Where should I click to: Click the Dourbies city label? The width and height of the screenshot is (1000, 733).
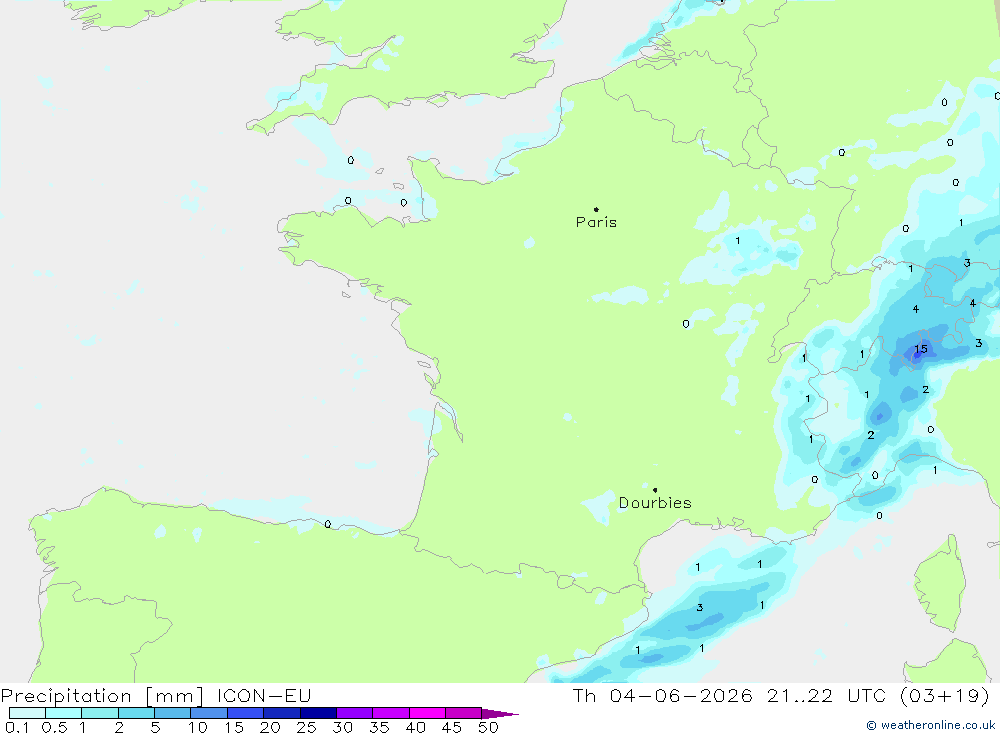(x=655, y=503)
